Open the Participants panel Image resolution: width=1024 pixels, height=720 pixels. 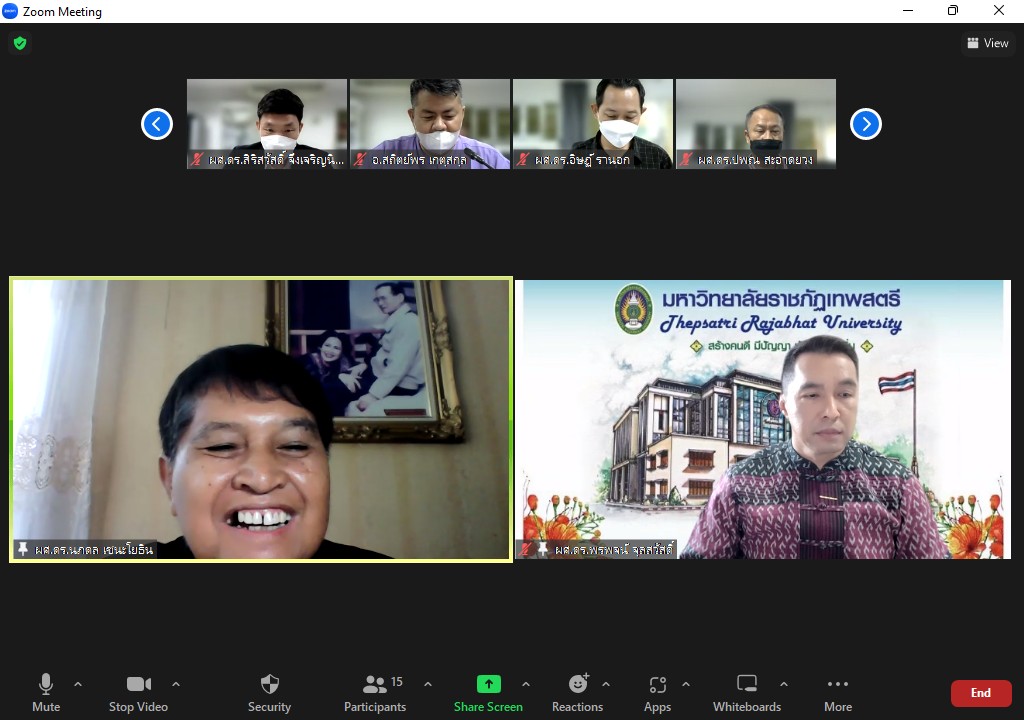tap(375, 693)
